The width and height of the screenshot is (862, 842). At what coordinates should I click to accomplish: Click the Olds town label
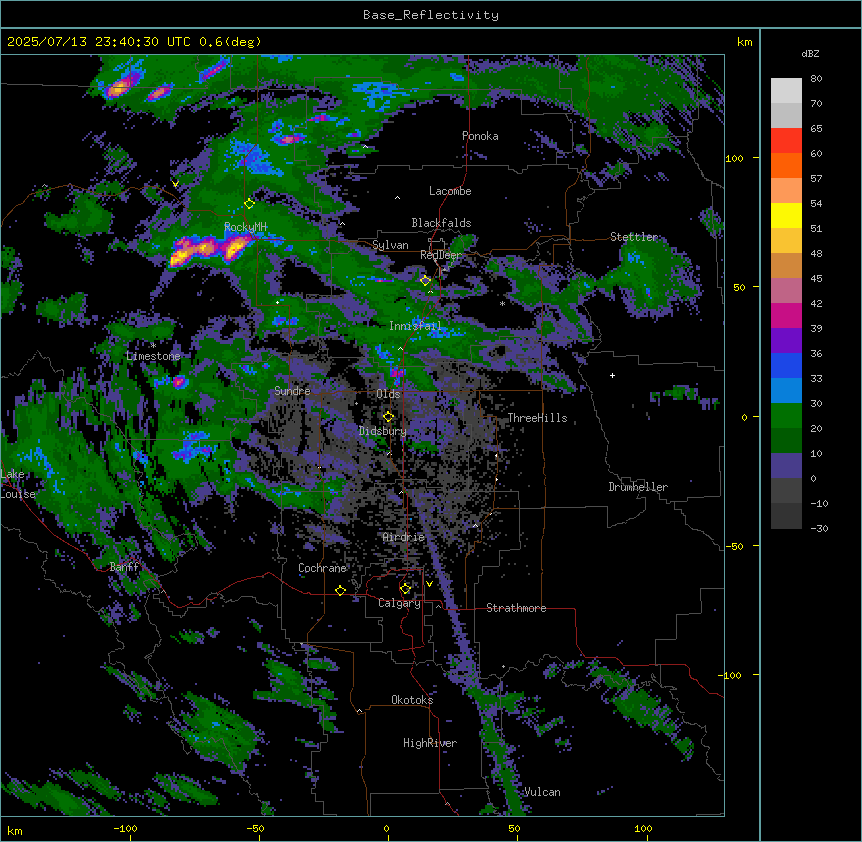[388, 394]
